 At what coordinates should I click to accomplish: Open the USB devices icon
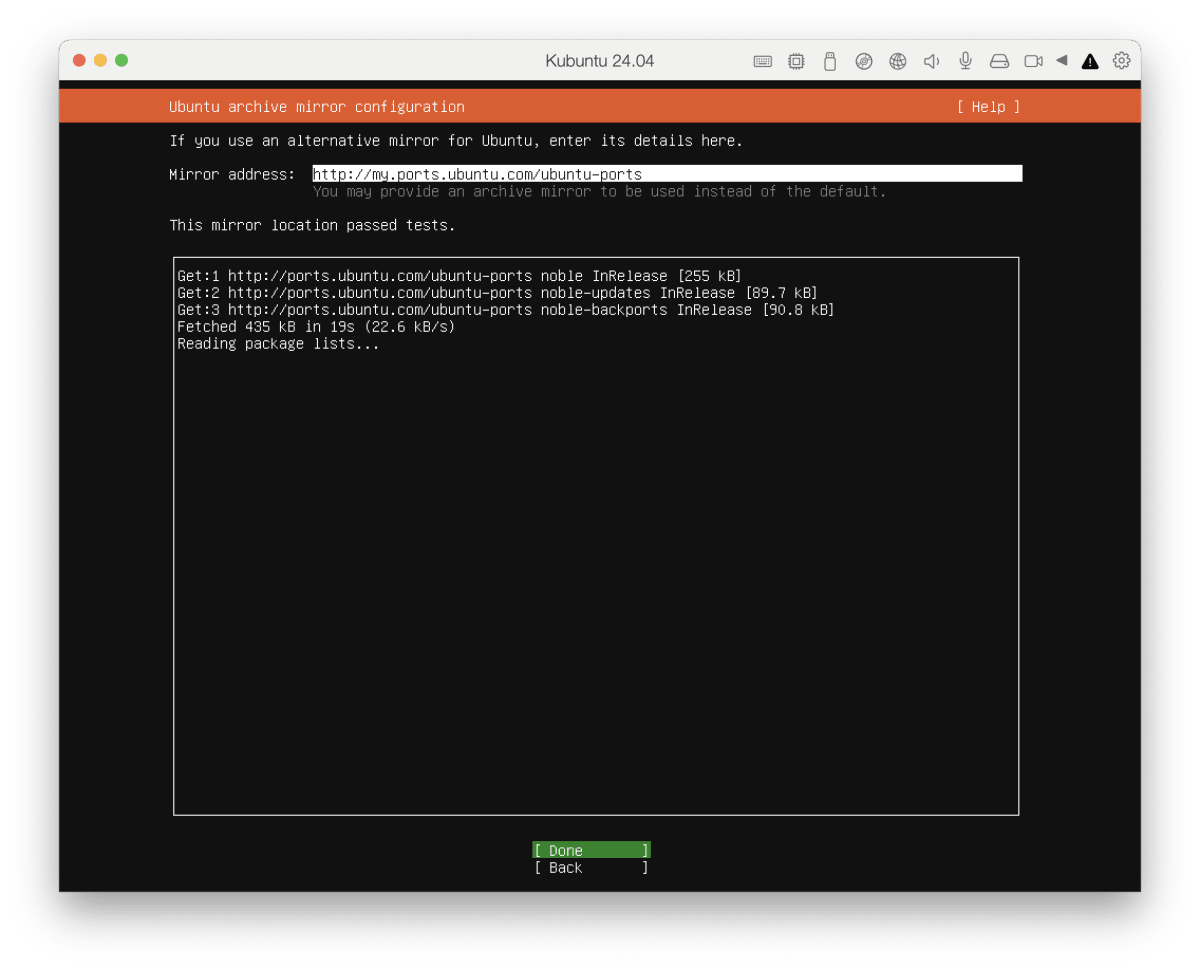coord(829,61)
